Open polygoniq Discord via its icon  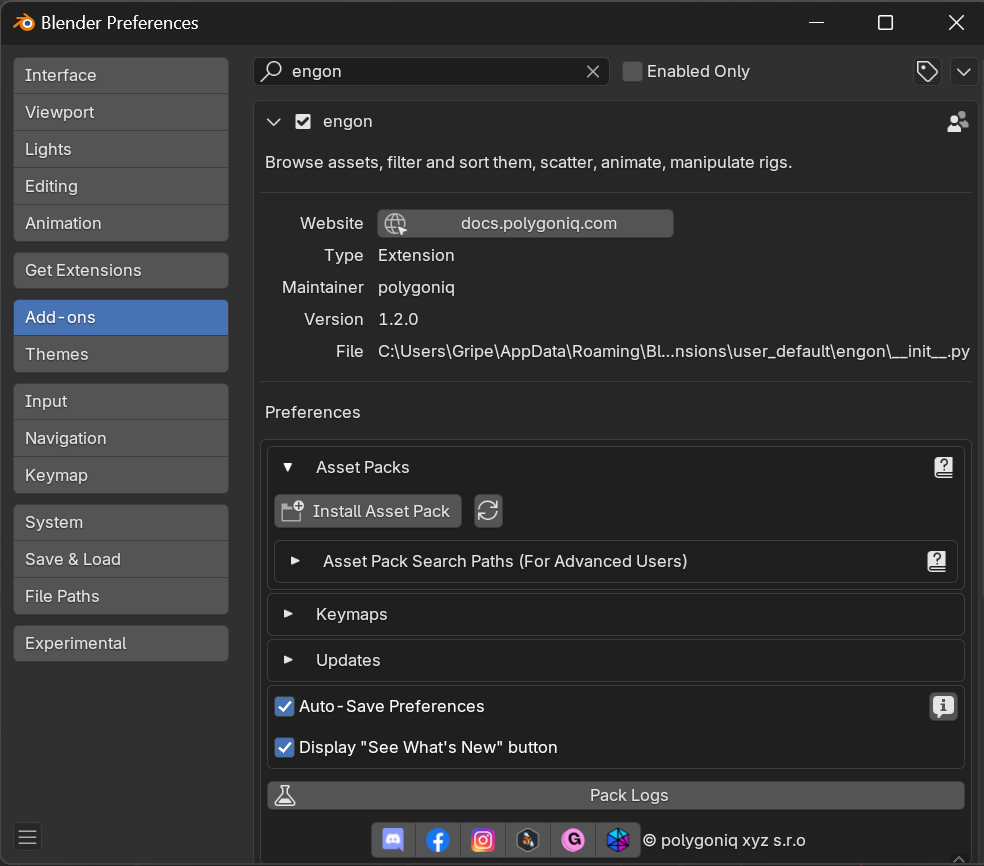tap(392, 840)
